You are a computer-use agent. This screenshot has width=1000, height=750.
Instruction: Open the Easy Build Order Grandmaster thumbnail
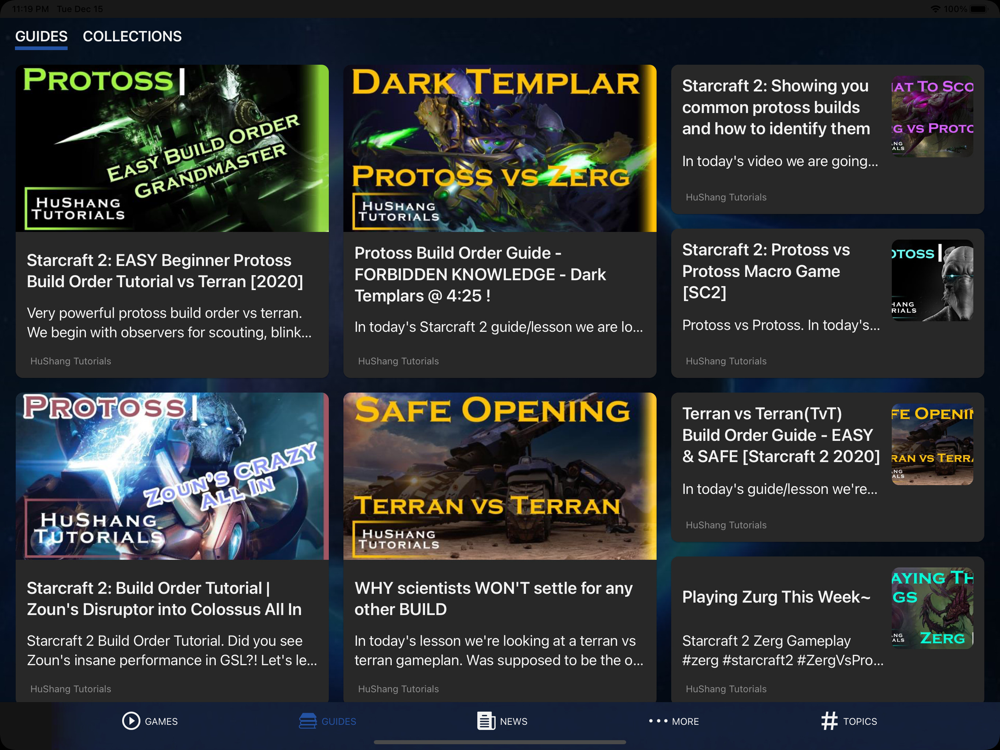click(x=172, y=148)
